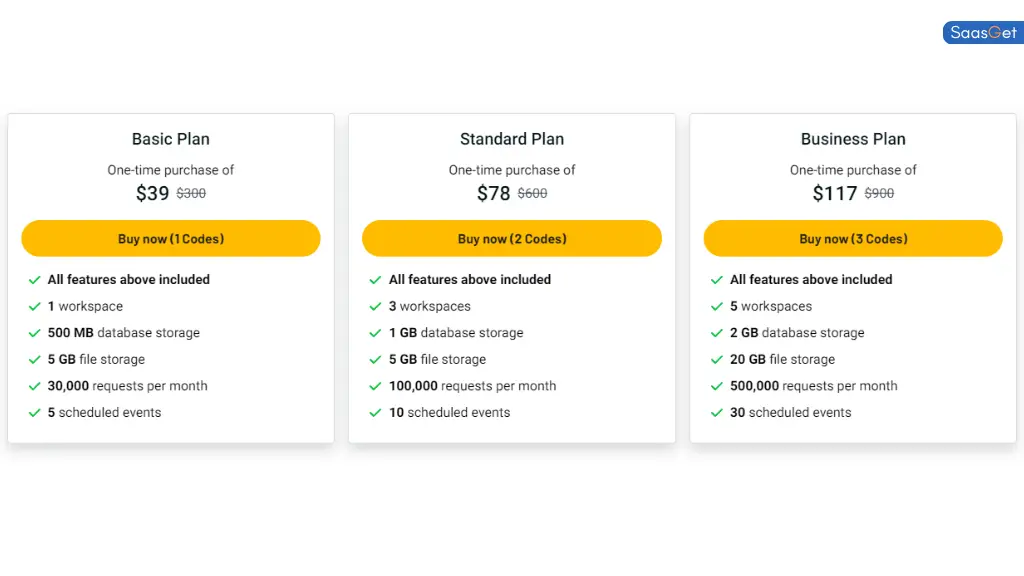Click the checkmark next to 100,000 requests per month
The height and width of the screenshot is (576, 1024).
(377, 386)
